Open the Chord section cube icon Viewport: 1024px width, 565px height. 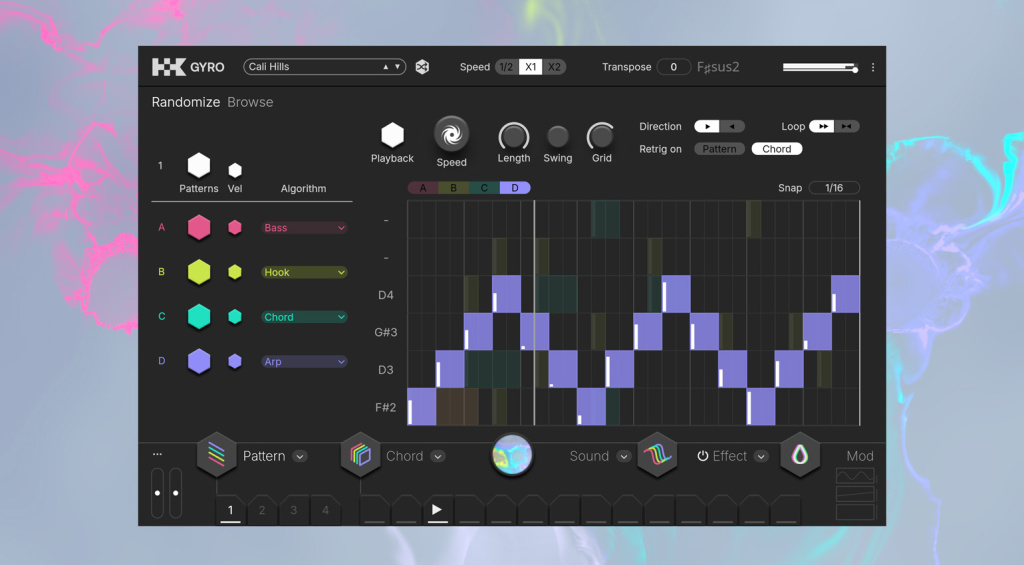click(360, 456)
